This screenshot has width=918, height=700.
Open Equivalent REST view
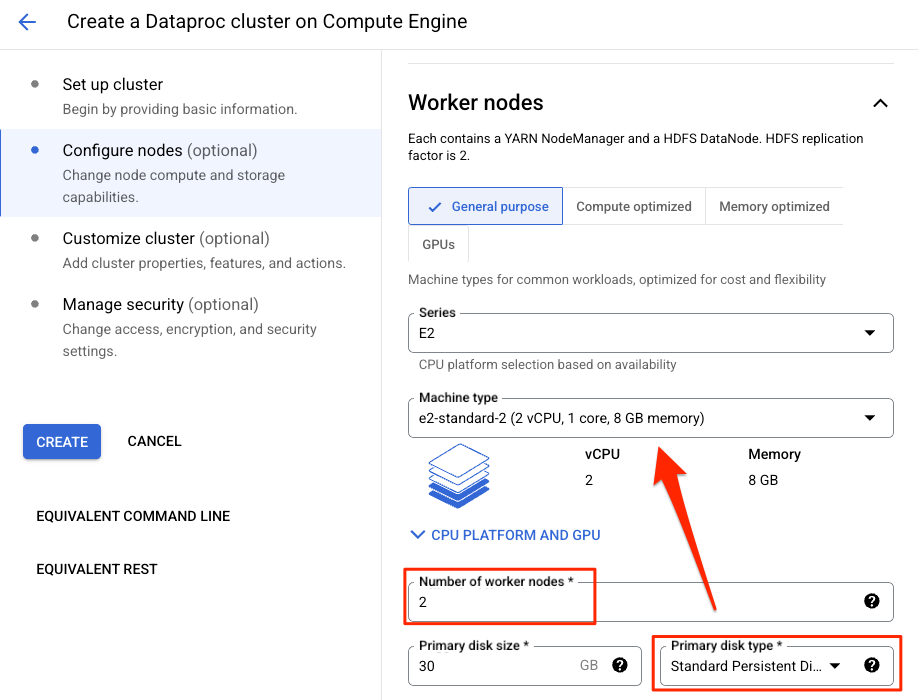97,569
